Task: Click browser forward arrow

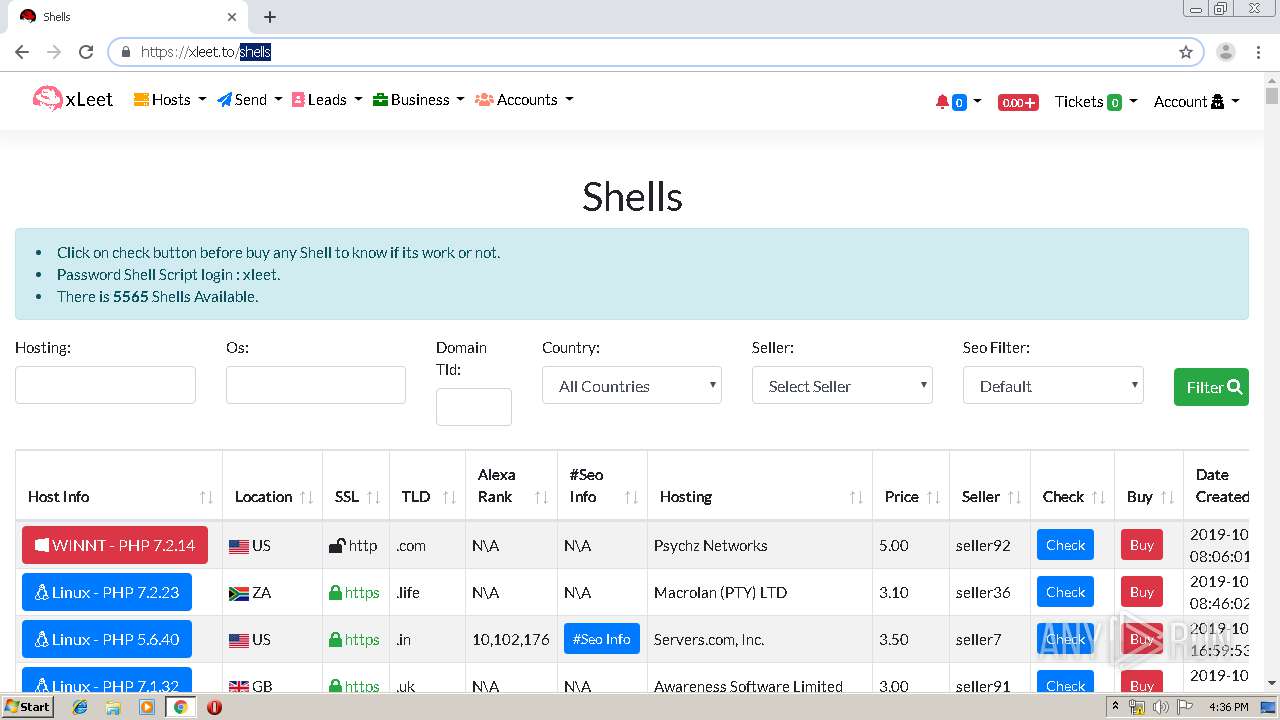Action: pos(54,52)
